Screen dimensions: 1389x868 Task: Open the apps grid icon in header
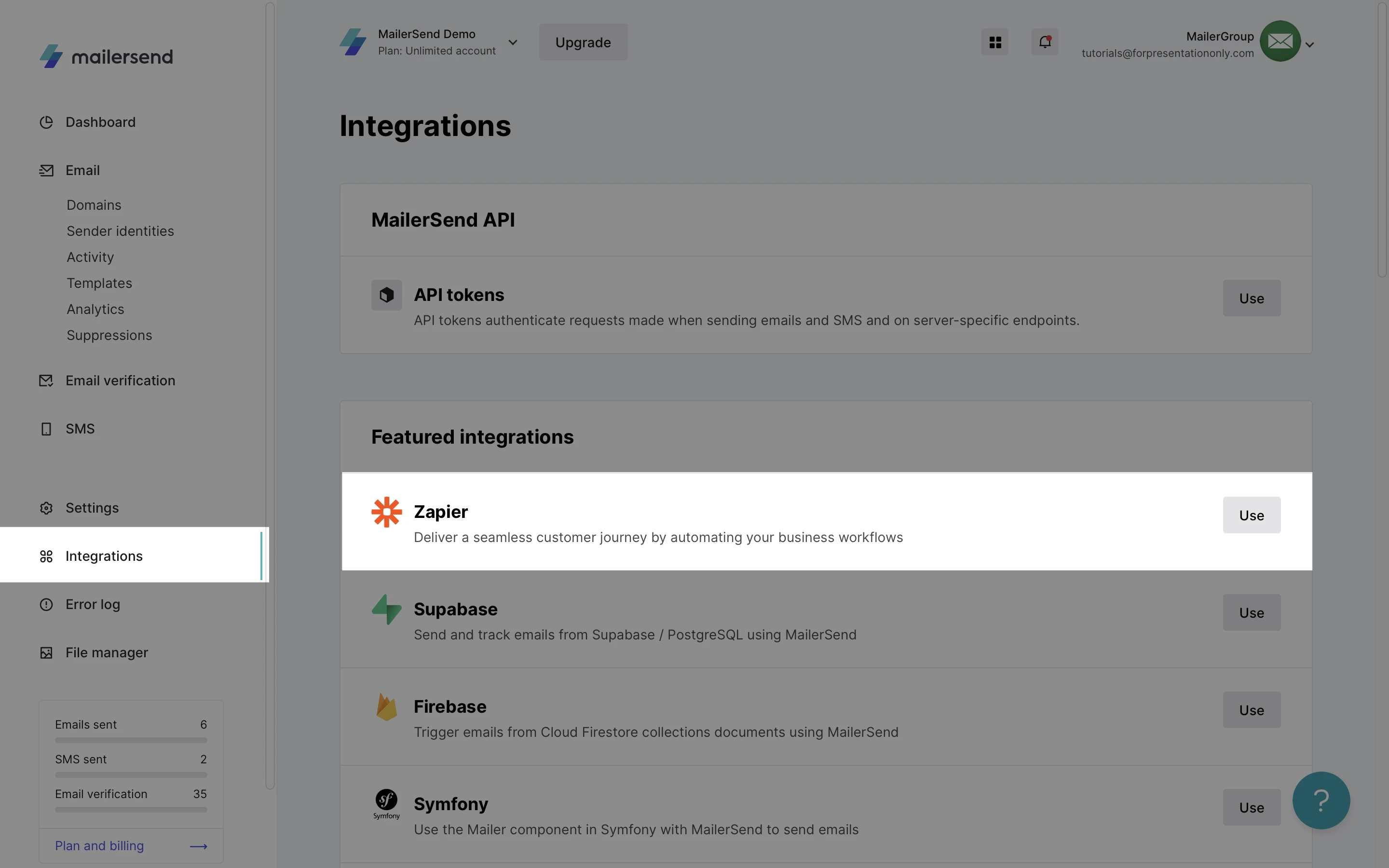point(994,42)
